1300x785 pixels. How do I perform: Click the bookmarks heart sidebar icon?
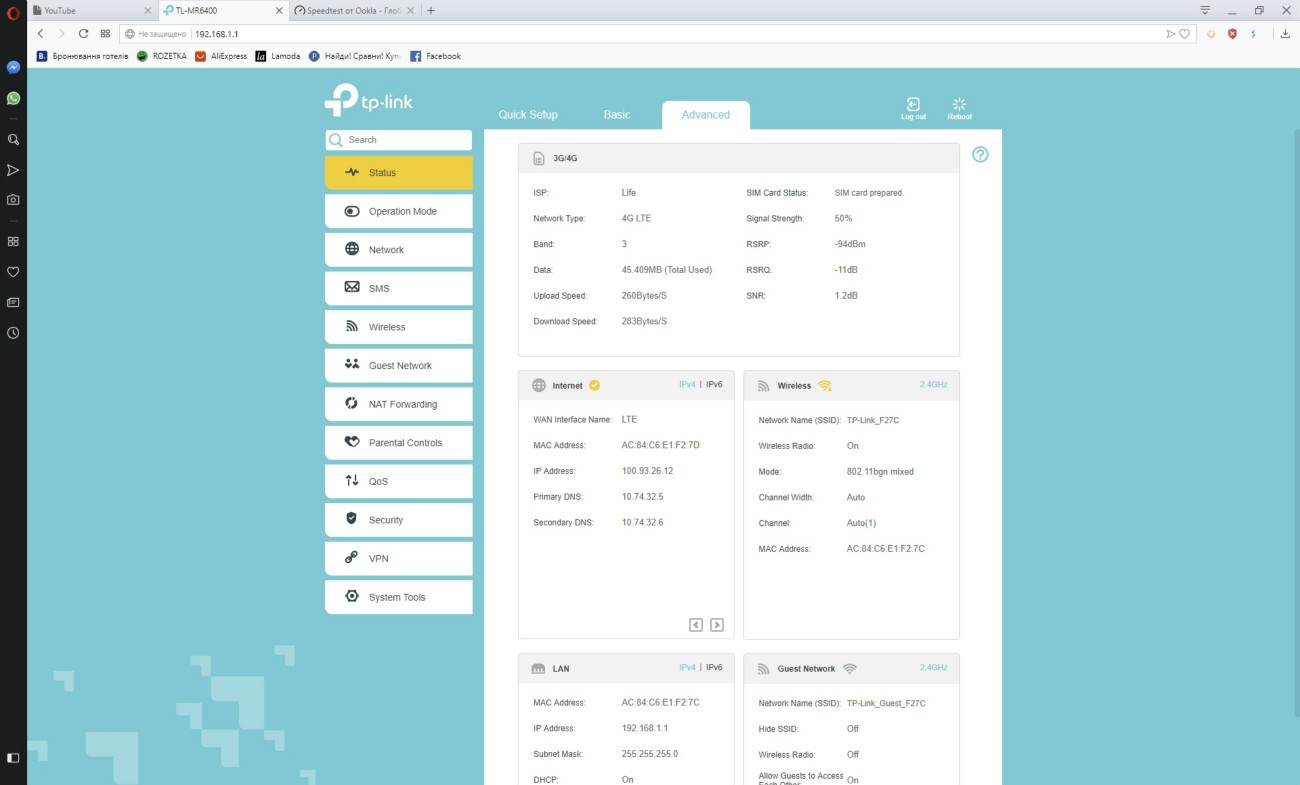13,272
